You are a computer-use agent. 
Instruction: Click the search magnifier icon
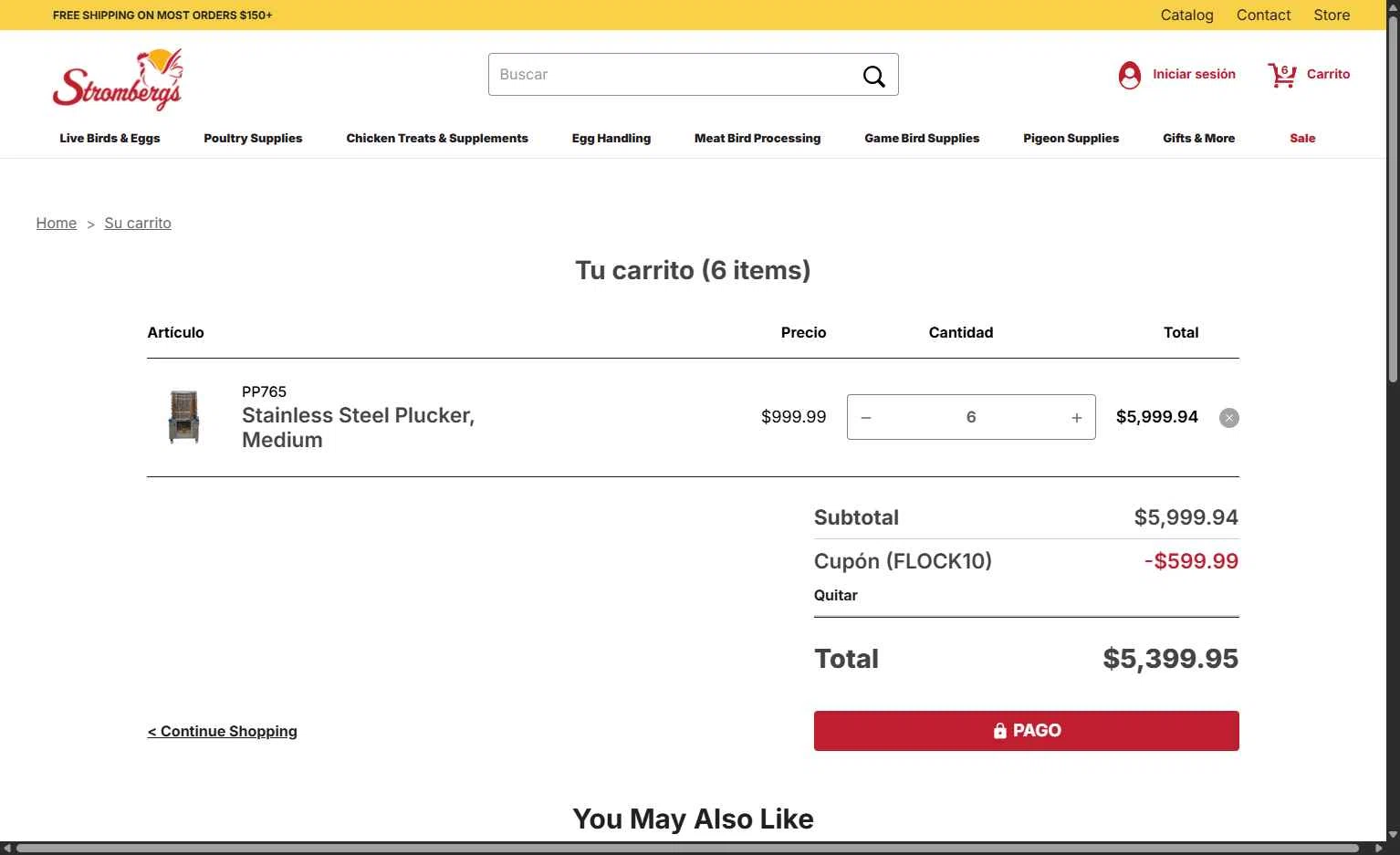[x=874, y=76]
